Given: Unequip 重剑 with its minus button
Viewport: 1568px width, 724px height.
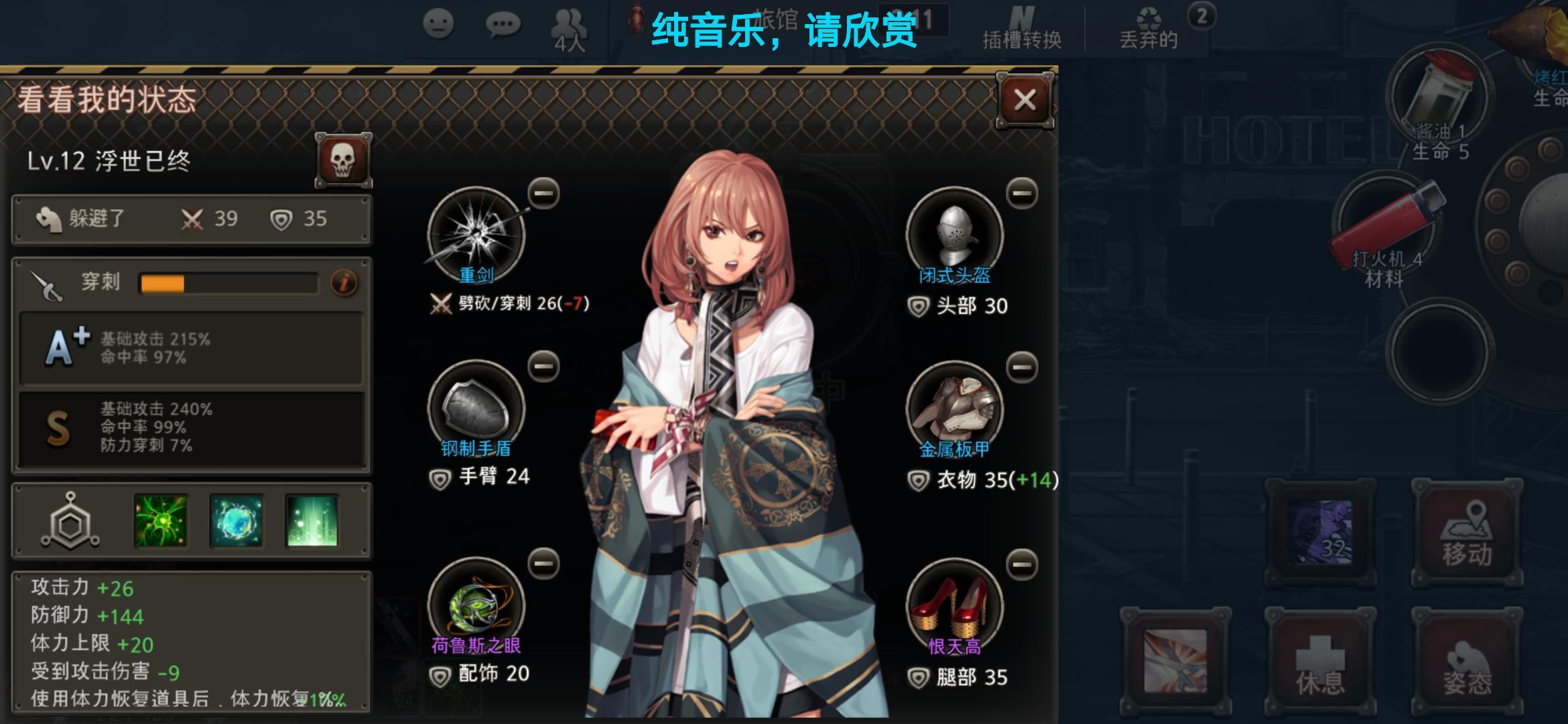Looking at the screenshot, I should click(x=543, y=194).
